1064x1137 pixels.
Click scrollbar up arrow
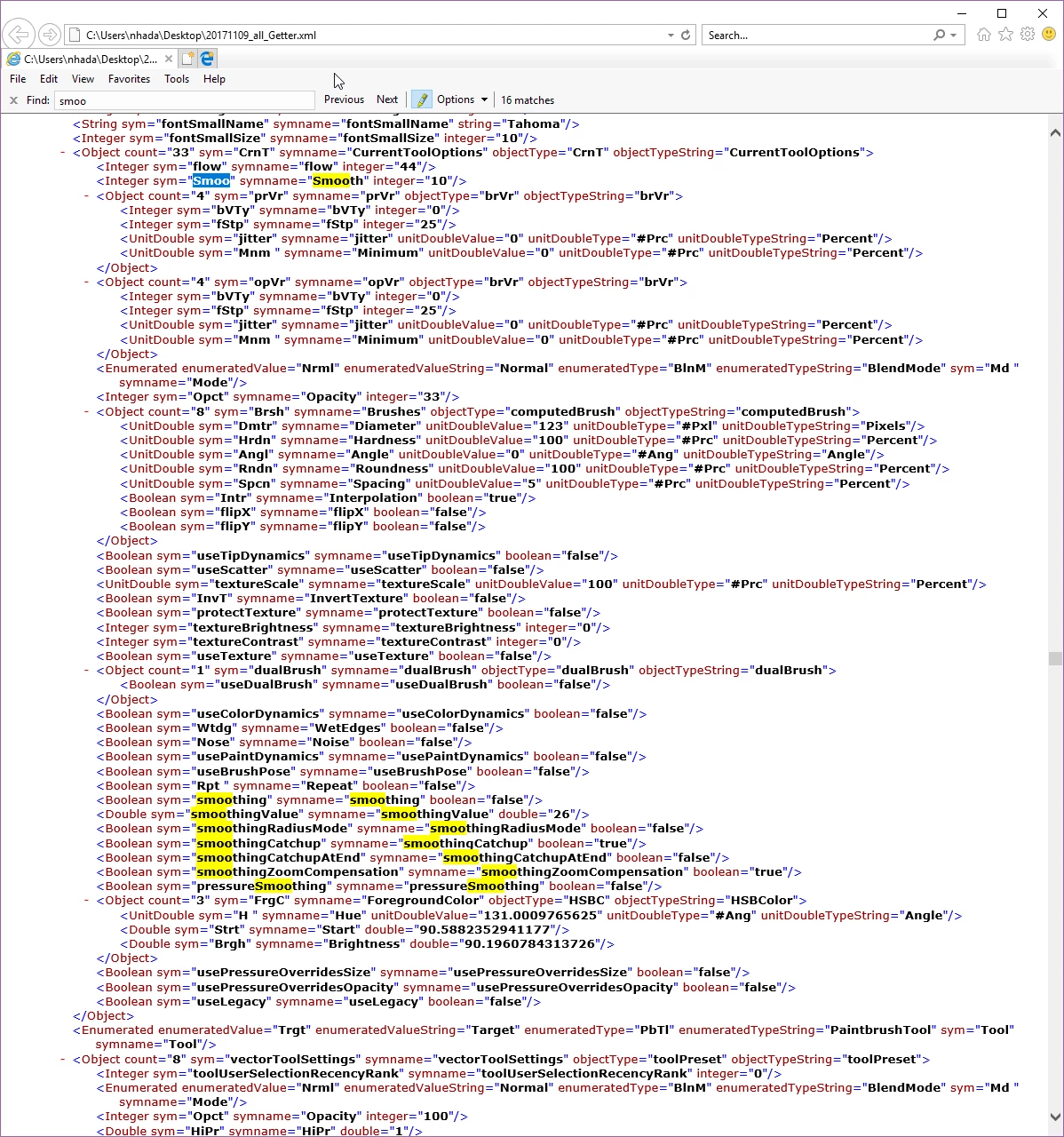point(1055,133)
